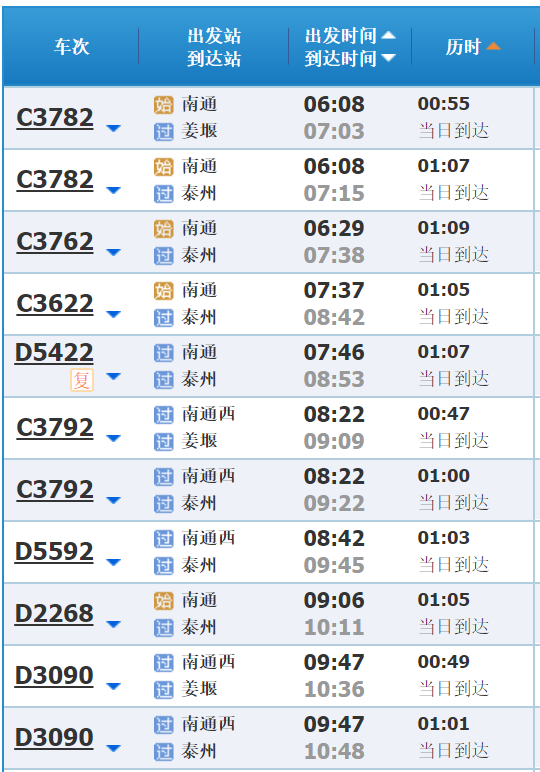The height and width of the screenshot is (772, 540).
Task: Sort by 历时 using the orange arrow
Action: 493,46
